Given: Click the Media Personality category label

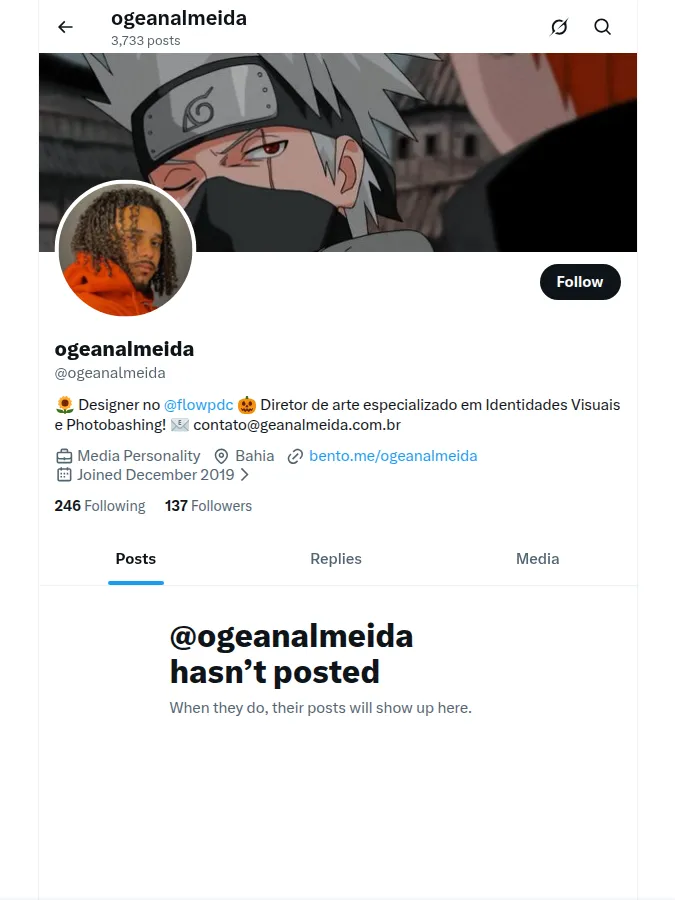Looking at the screenshot, I should tap(139, 456).
